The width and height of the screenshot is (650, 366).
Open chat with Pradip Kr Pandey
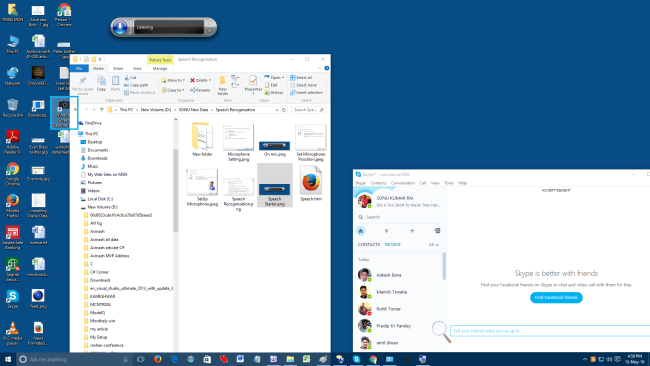click(399, 326)
